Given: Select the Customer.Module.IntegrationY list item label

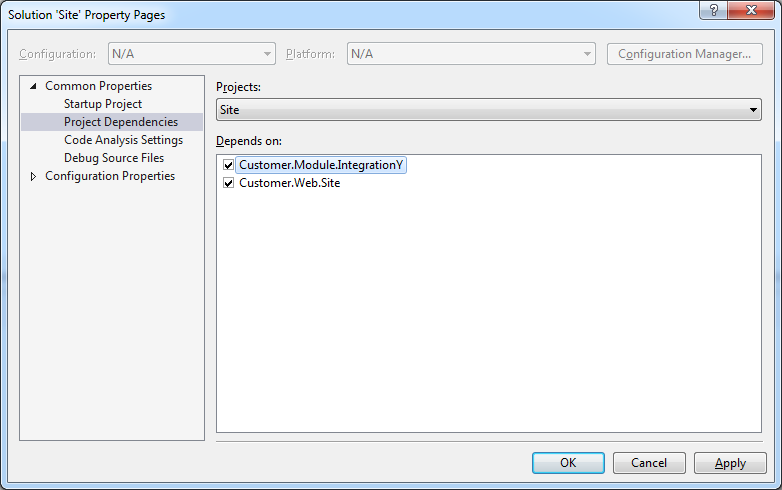Looking at the screenshot, I should click(x=320, y=165).
